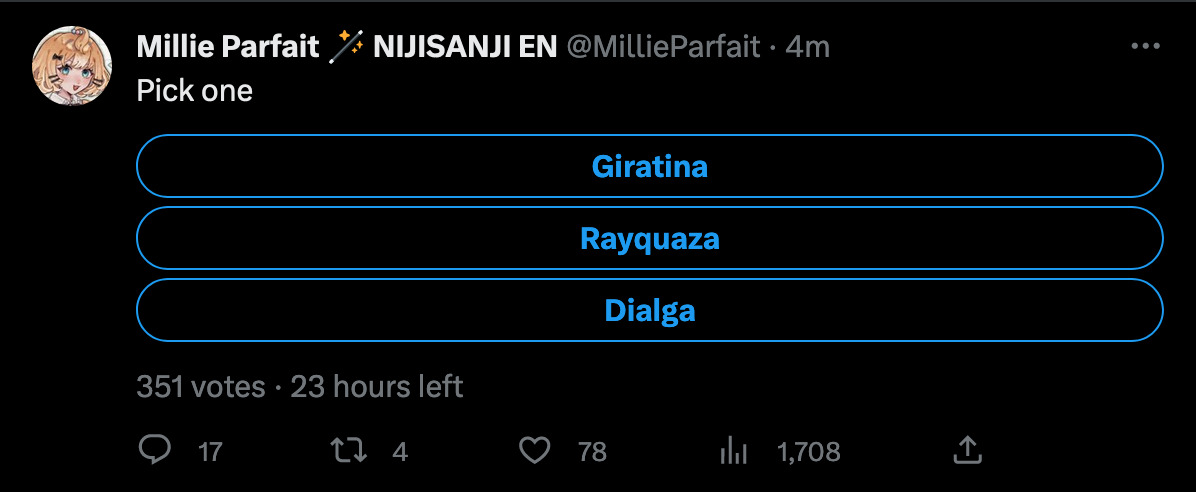The width and height of the screenshot is (1196, 492).
Task: Click the retweet count of 4
Action: coord(400,452)
